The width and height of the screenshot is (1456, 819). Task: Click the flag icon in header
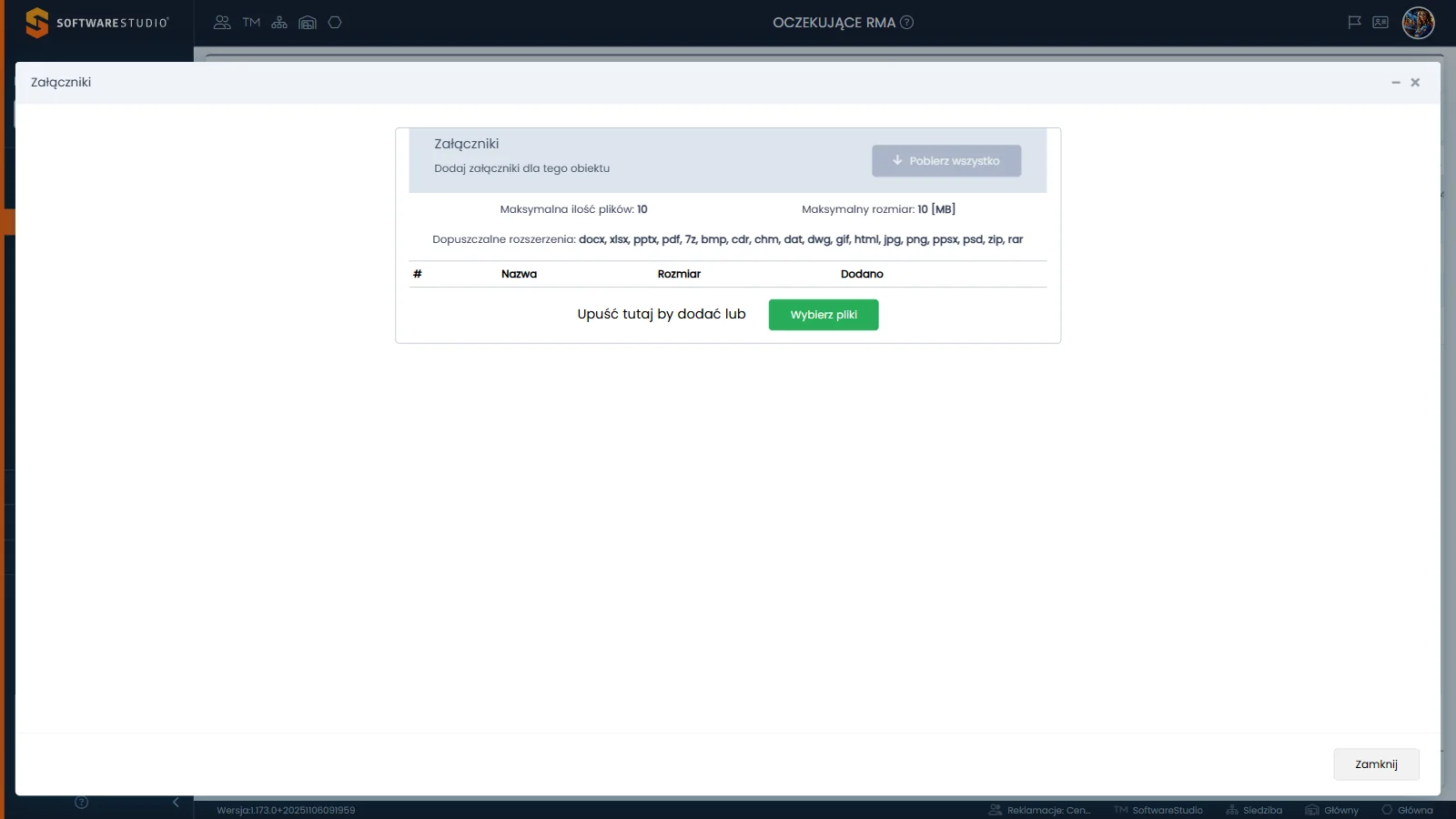pos(1354,23)
